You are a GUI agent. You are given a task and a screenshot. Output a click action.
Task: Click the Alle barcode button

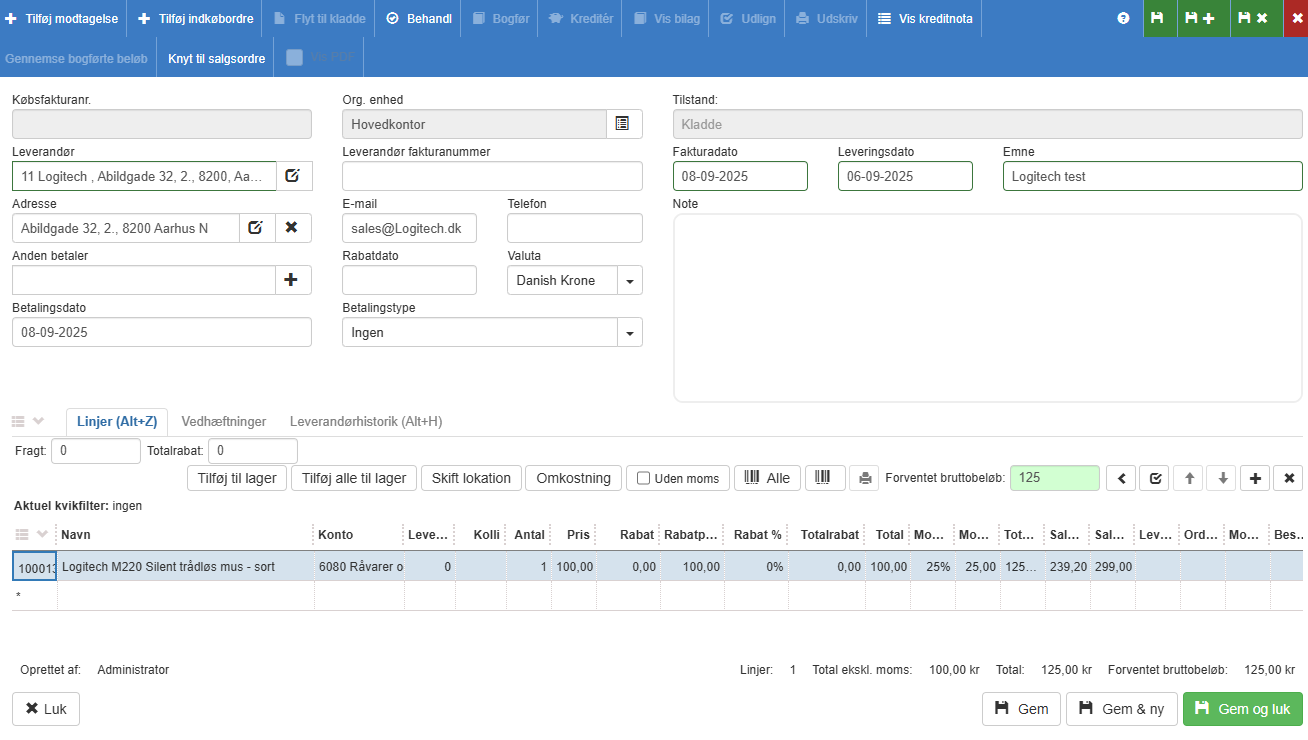[x=768, y=478]
